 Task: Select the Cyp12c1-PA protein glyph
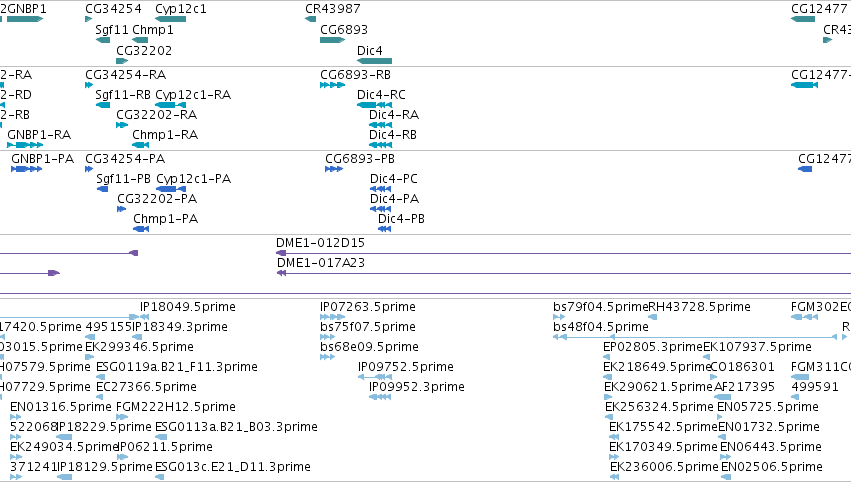point(171,189)
